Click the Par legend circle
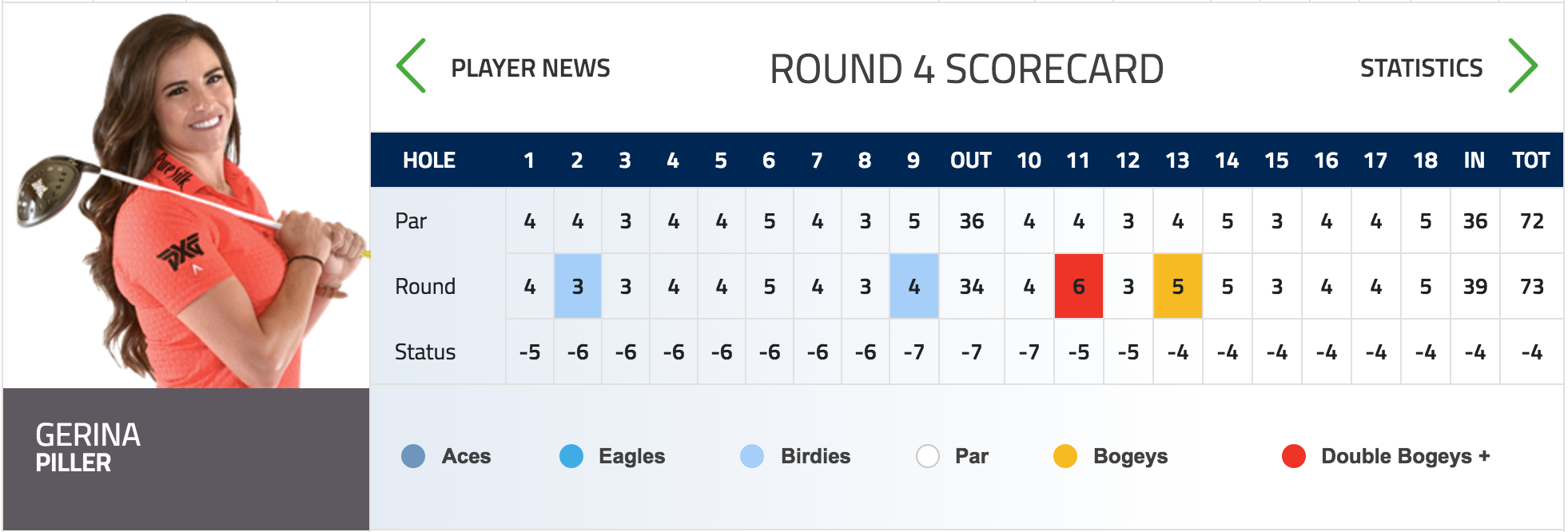 pyautogui.click(x=928, y=456)
